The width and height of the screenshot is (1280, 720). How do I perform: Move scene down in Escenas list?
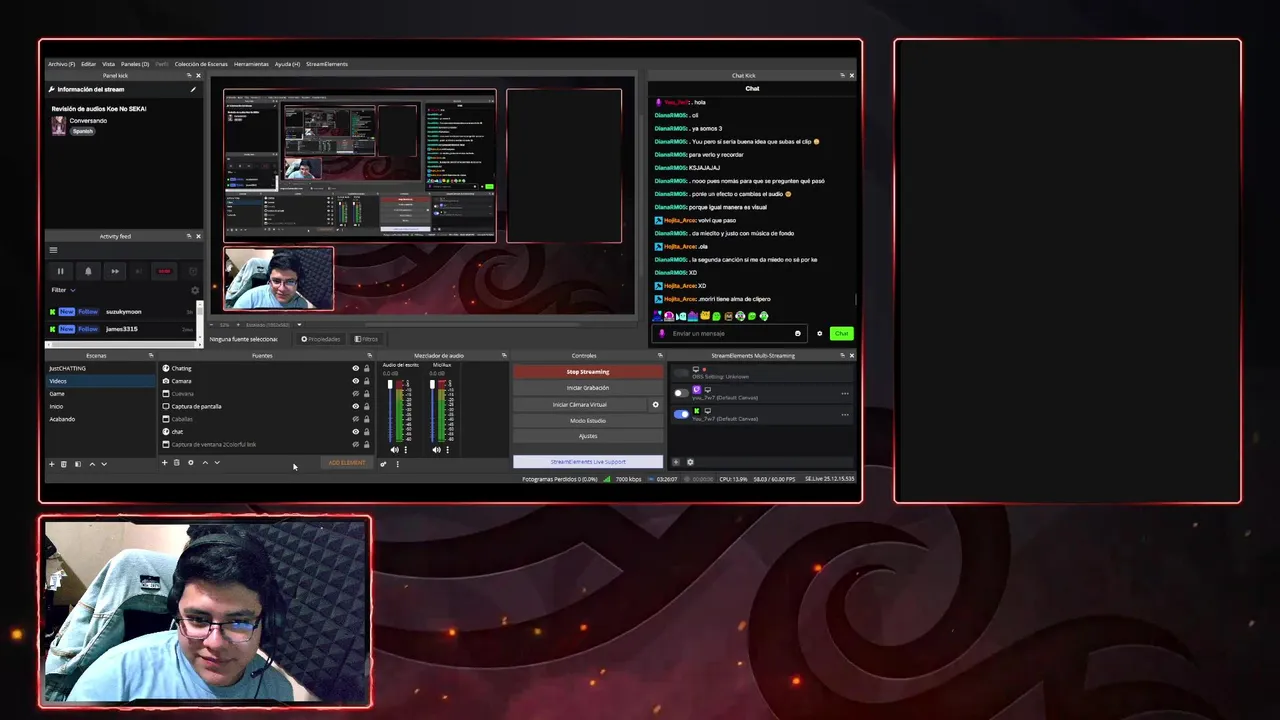(104, 464)
